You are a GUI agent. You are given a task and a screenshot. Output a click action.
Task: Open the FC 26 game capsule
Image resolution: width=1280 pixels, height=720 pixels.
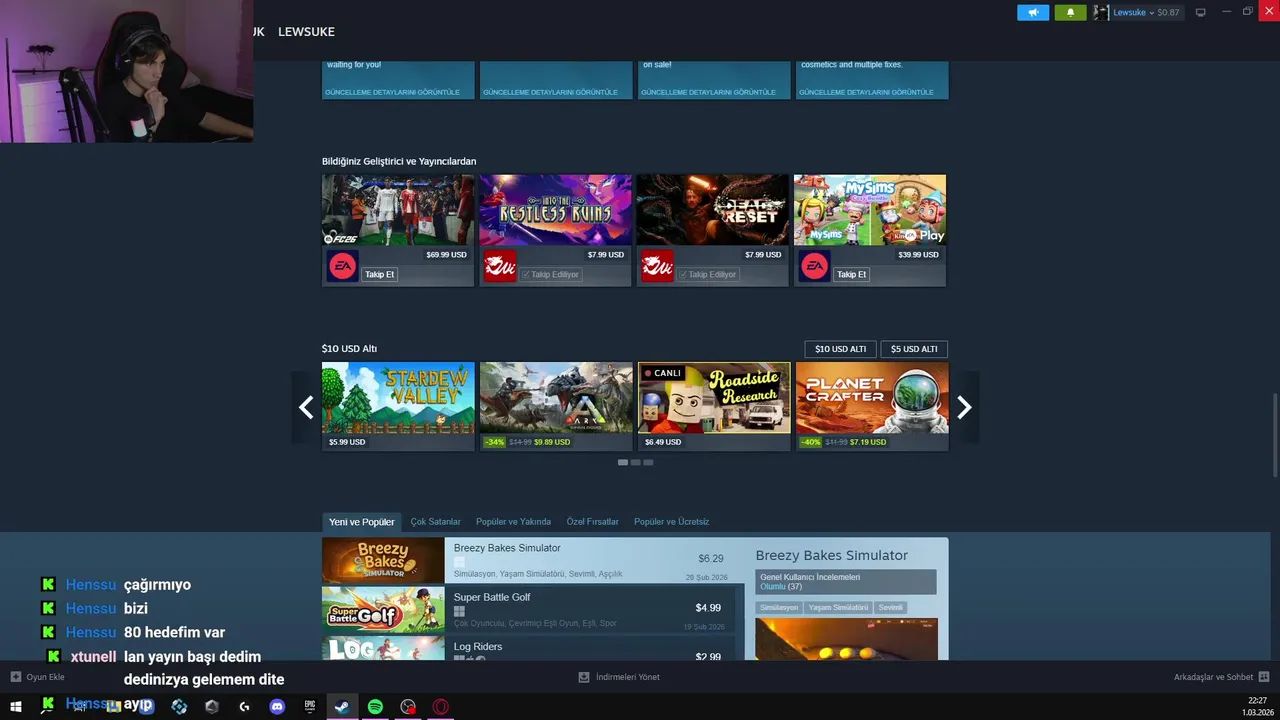pyautogui.click(x=398, y=210)
